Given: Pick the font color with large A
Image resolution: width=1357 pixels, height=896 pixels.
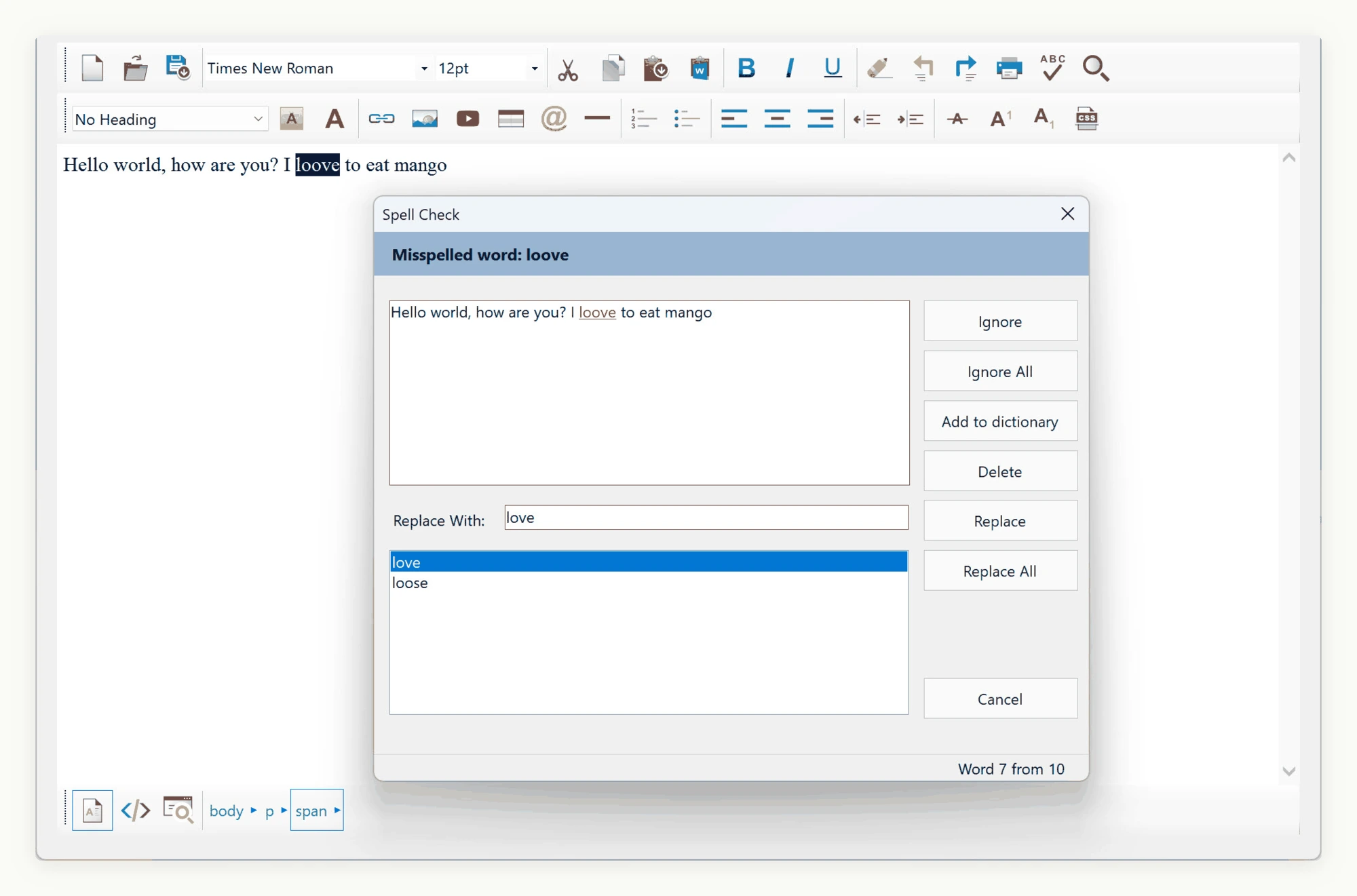Looking at the screenshot, I should point(335,119).
